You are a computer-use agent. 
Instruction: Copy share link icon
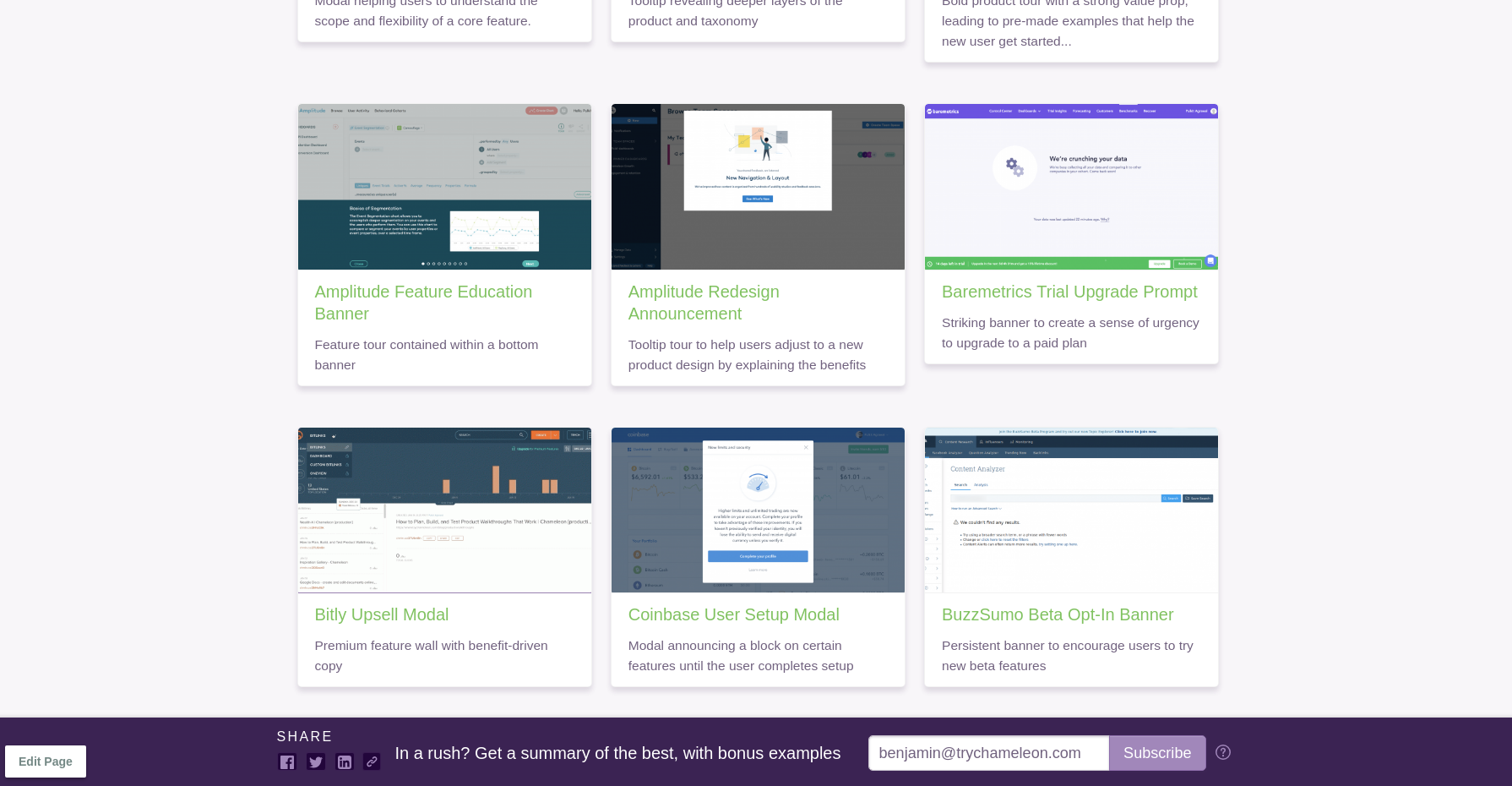coord(372,762)
